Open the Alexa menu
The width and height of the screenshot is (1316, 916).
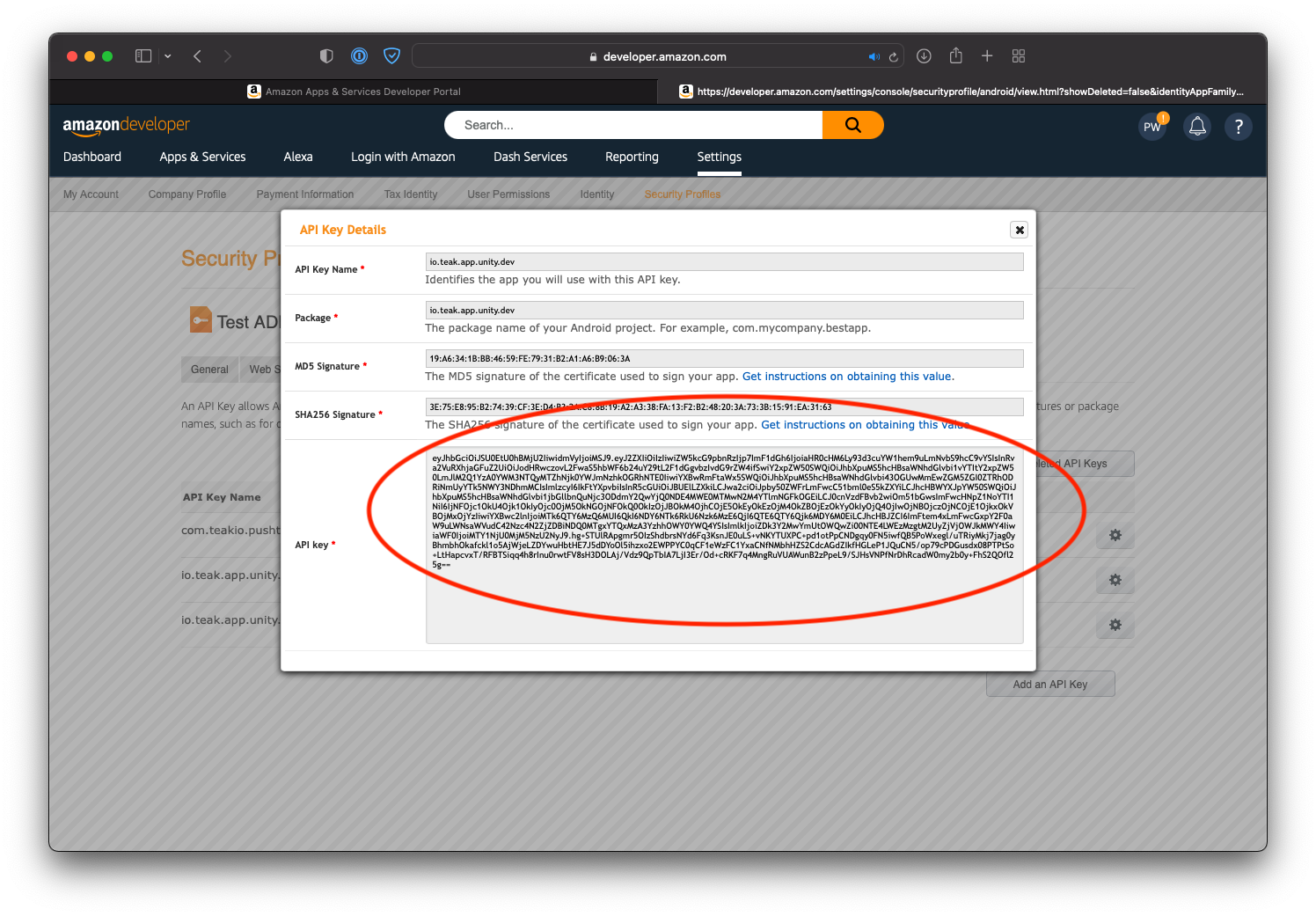[298, 157]
